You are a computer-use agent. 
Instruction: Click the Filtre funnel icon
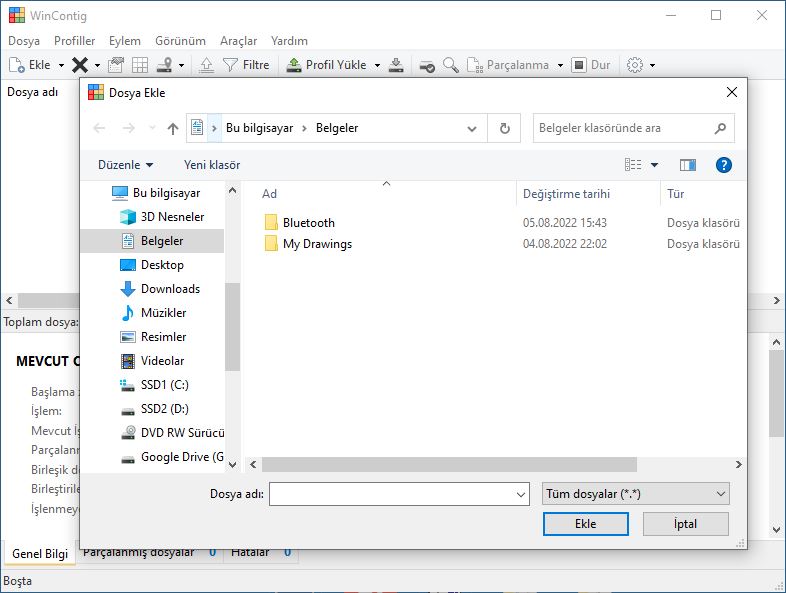[230, 65]
